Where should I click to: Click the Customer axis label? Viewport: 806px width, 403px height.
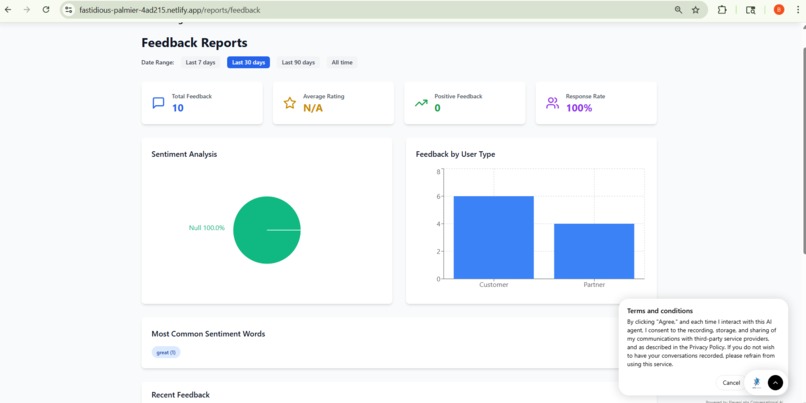(493, 284)
